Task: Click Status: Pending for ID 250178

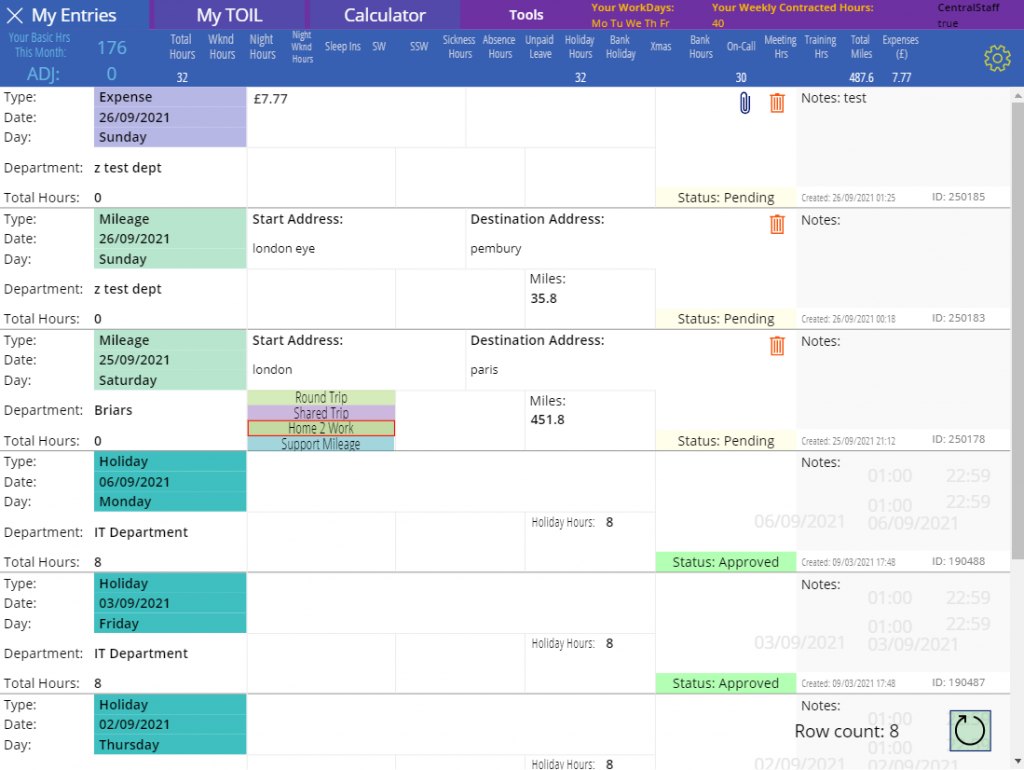Action: tap(726, 441)
